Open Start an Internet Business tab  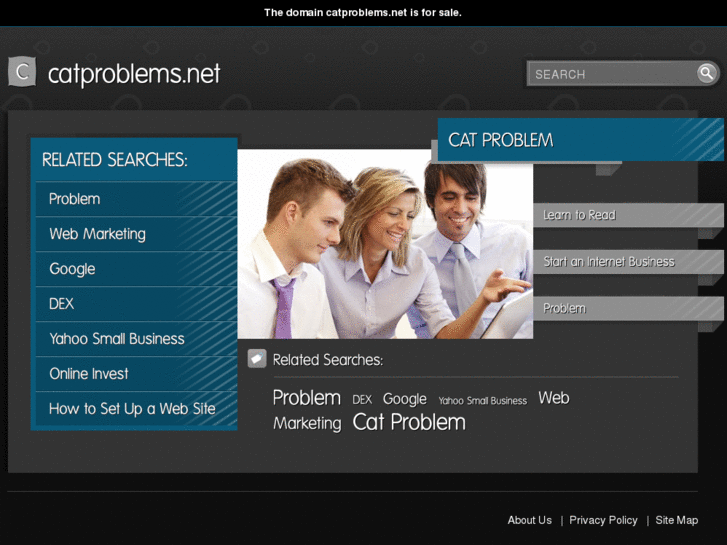pos(628,262)
